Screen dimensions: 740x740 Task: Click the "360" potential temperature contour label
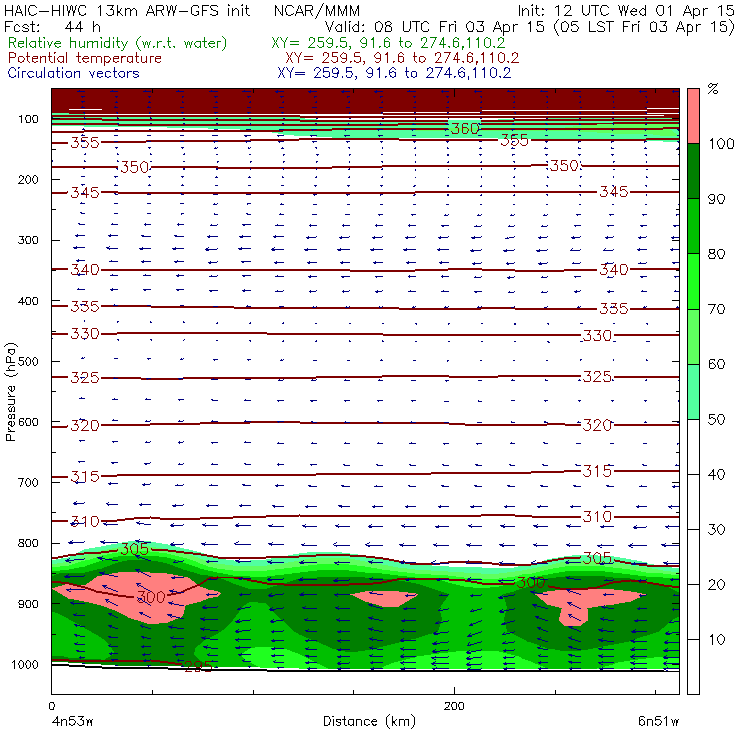[x=465, y=129]
